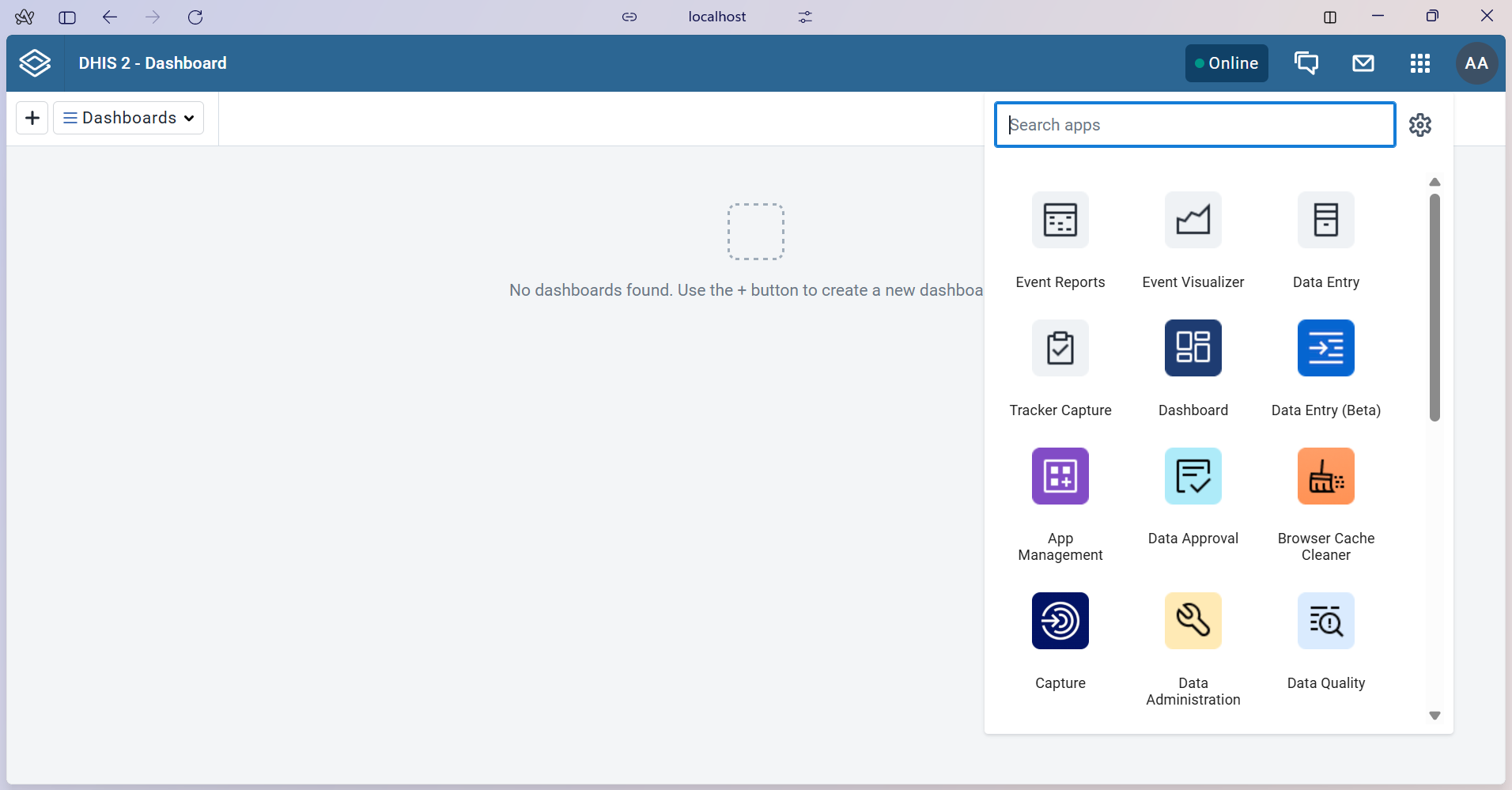Click the apps list scrollbar thumb

point(1435,308)
